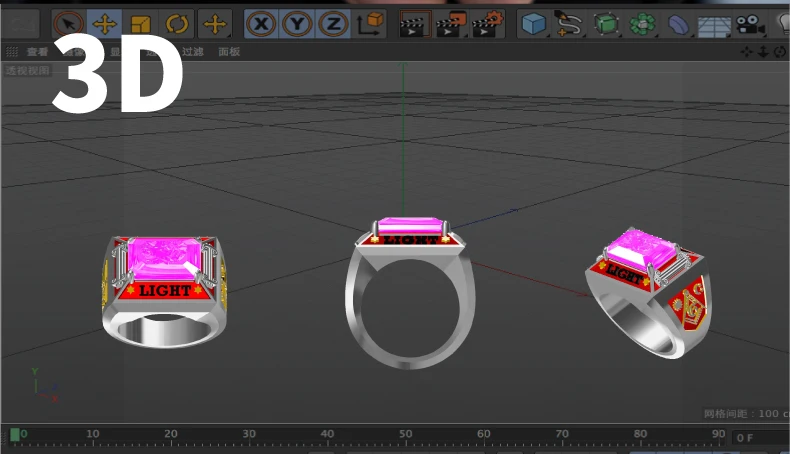
Task: Click the 网格间距 : 100 grid spacing text
Action: coord(746,414)
